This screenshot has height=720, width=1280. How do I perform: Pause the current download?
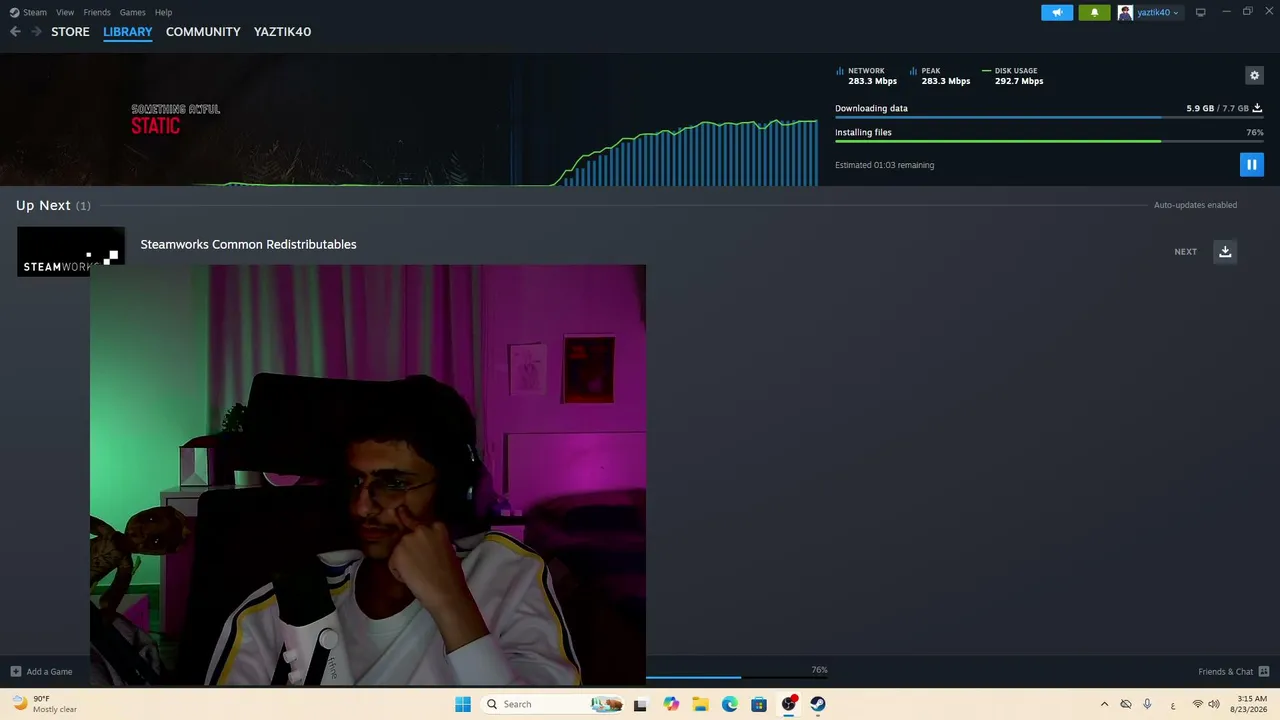point(1251,165)
